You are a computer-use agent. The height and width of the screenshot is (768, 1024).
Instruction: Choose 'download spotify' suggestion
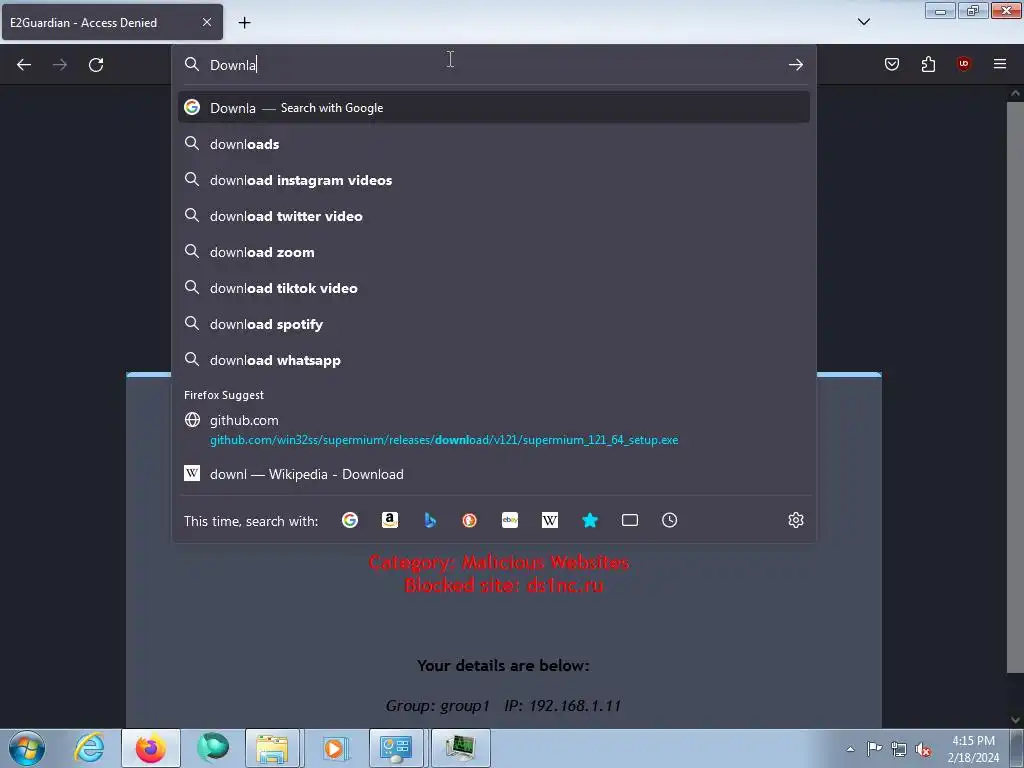point(494,323)
